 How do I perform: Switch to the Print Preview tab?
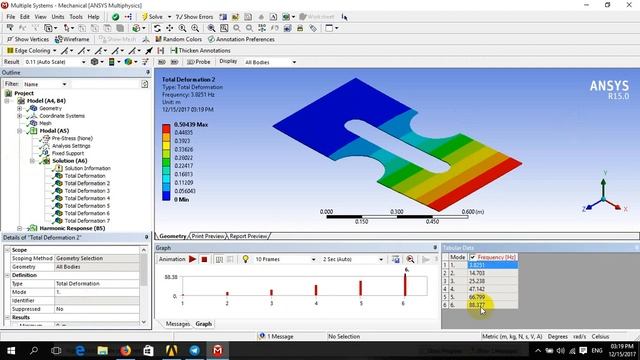[x=208, y=236]
